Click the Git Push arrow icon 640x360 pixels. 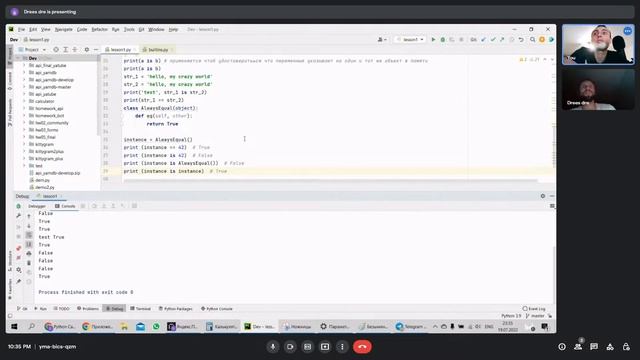pos(502,40)
